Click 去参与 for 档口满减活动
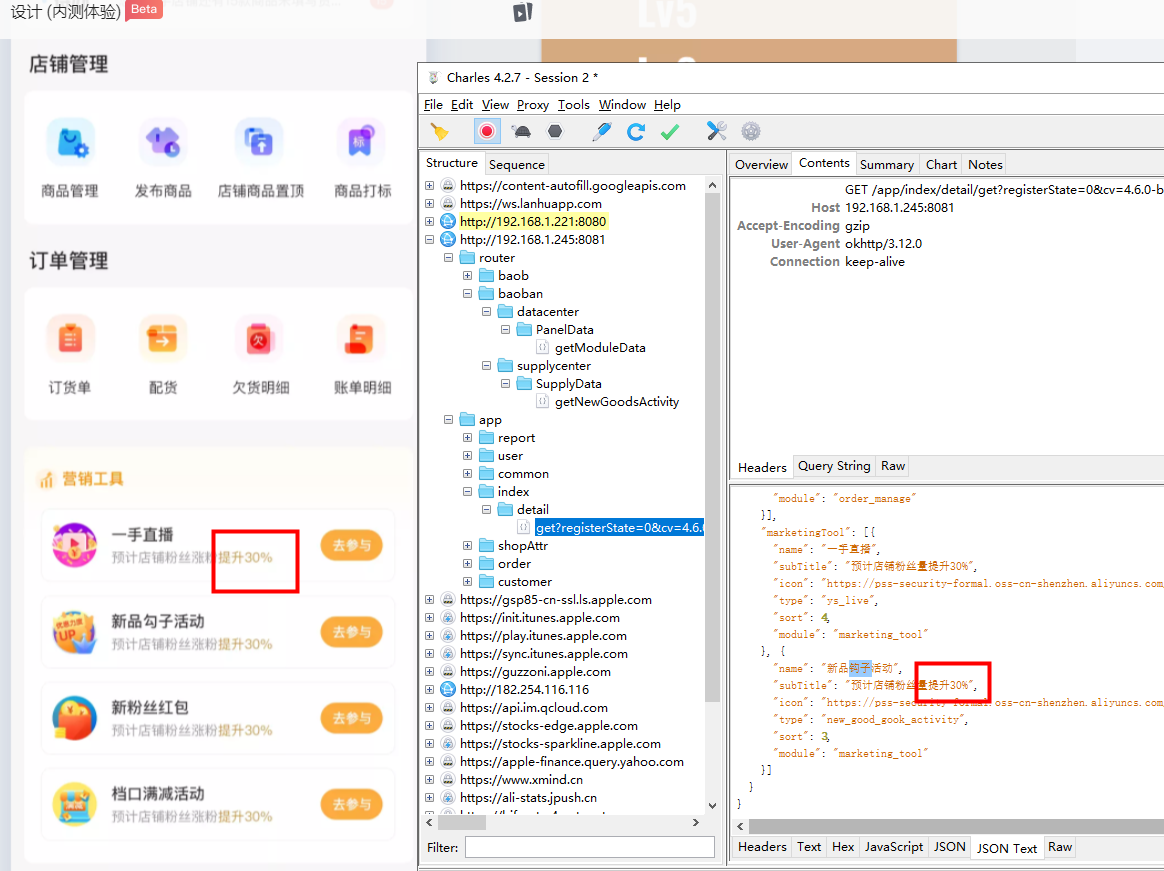Image resolution: width=1164 pixels, height=871 pixels. click(x=351, y=804)
